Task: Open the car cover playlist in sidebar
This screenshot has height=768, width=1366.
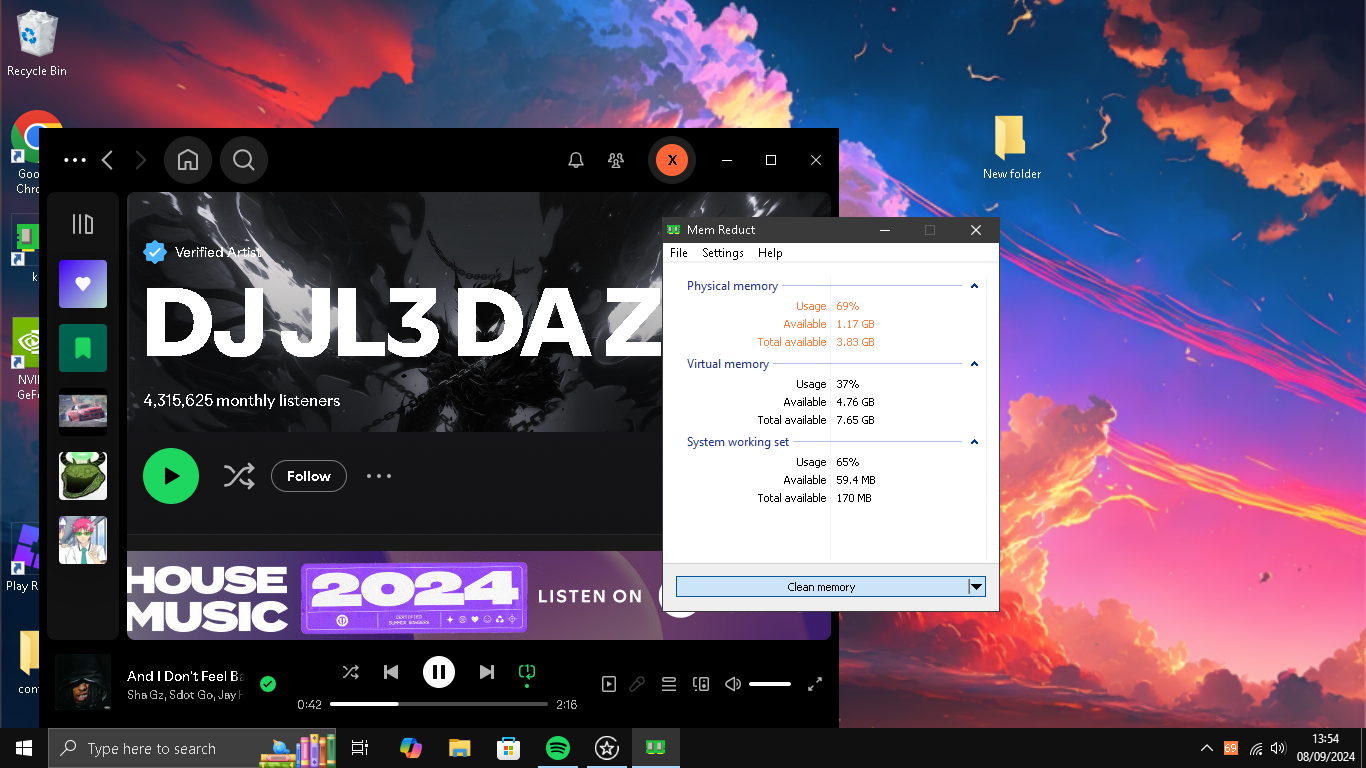Action: coord(83,412)
